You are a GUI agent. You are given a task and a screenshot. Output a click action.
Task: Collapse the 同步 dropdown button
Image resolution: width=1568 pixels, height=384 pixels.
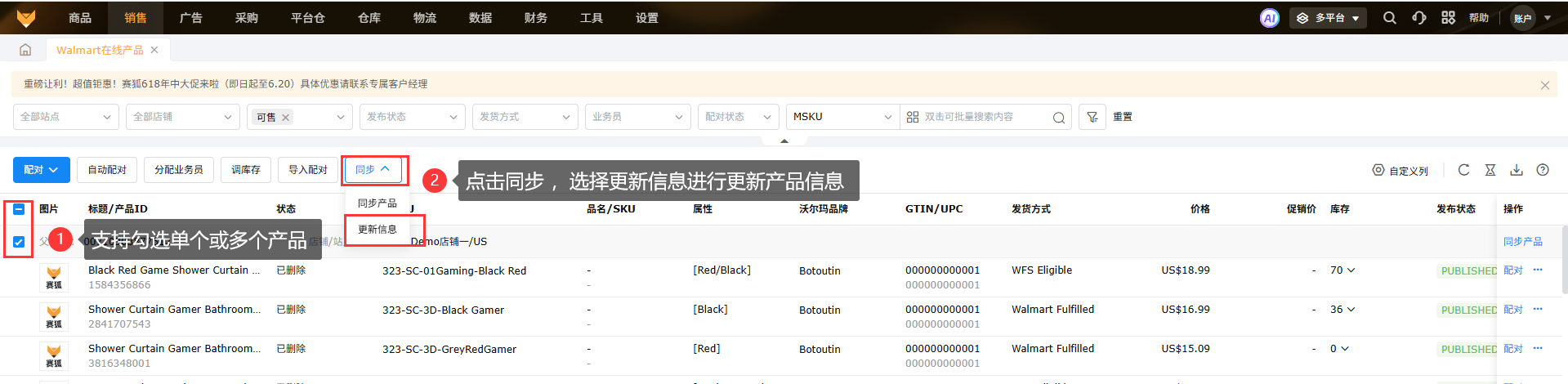click(373, 170)
